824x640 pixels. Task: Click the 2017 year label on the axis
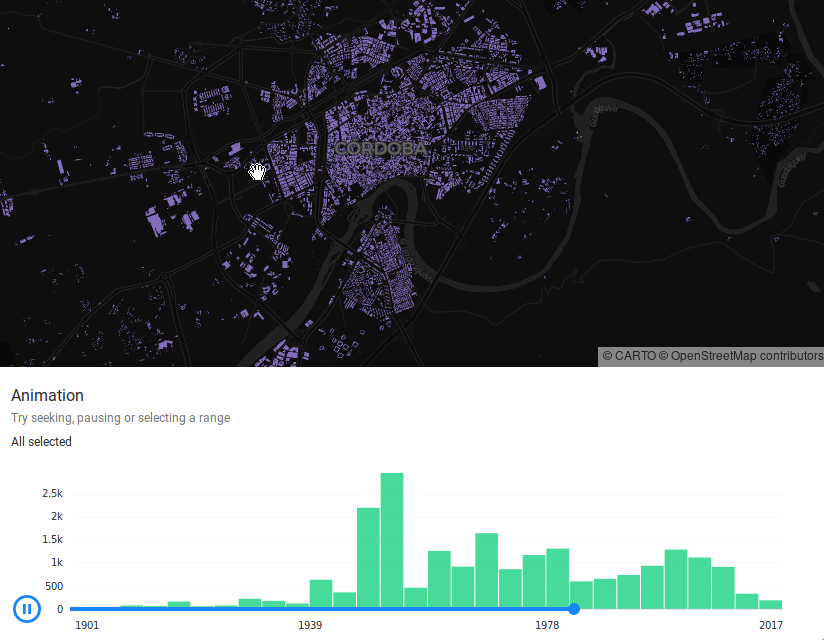pos(770,625)
